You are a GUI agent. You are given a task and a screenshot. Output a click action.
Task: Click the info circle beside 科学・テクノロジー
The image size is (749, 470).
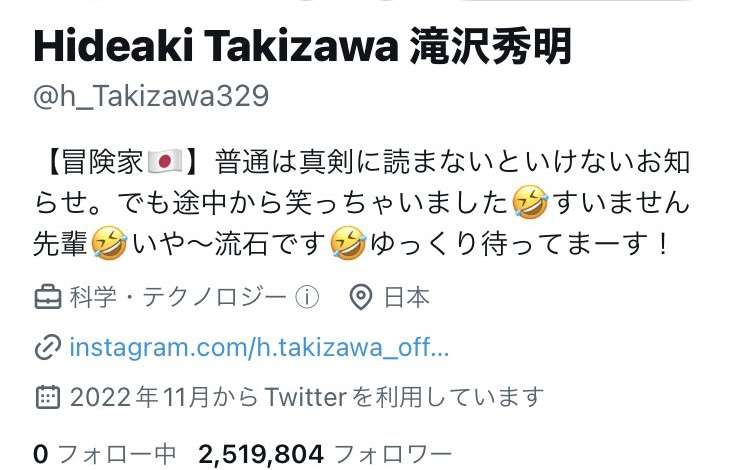pos(307,297)
